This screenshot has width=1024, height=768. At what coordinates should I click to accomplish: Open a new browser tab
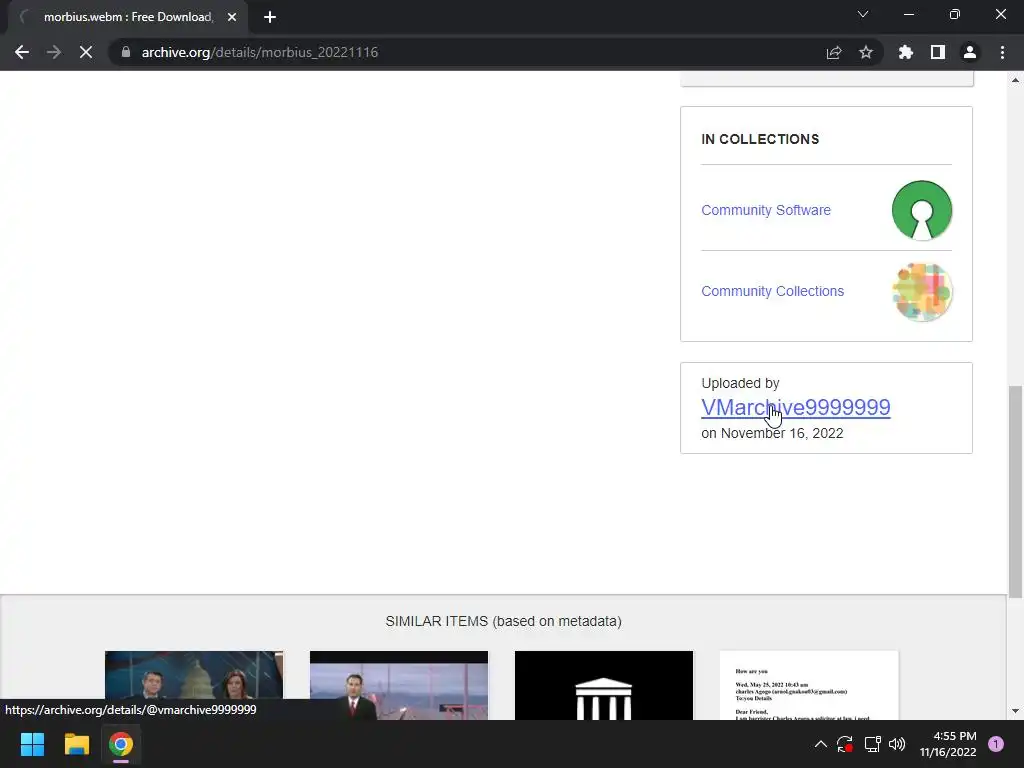tap(270, 17)
